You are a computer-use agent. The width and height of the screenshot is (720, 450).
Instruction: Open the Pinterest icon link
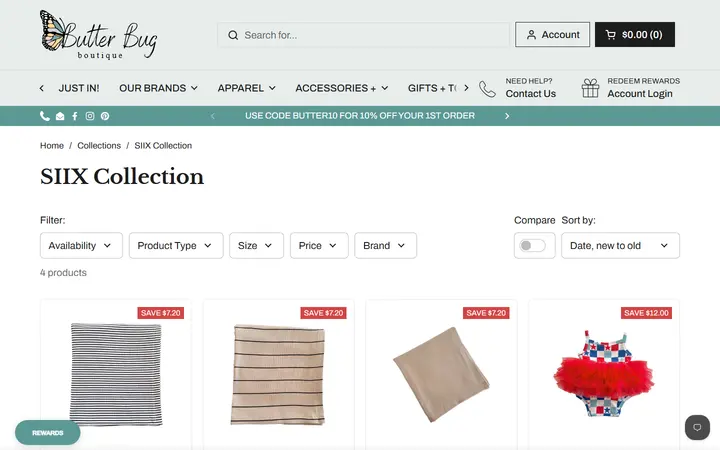pyautogui.click(x=105, y=116)
